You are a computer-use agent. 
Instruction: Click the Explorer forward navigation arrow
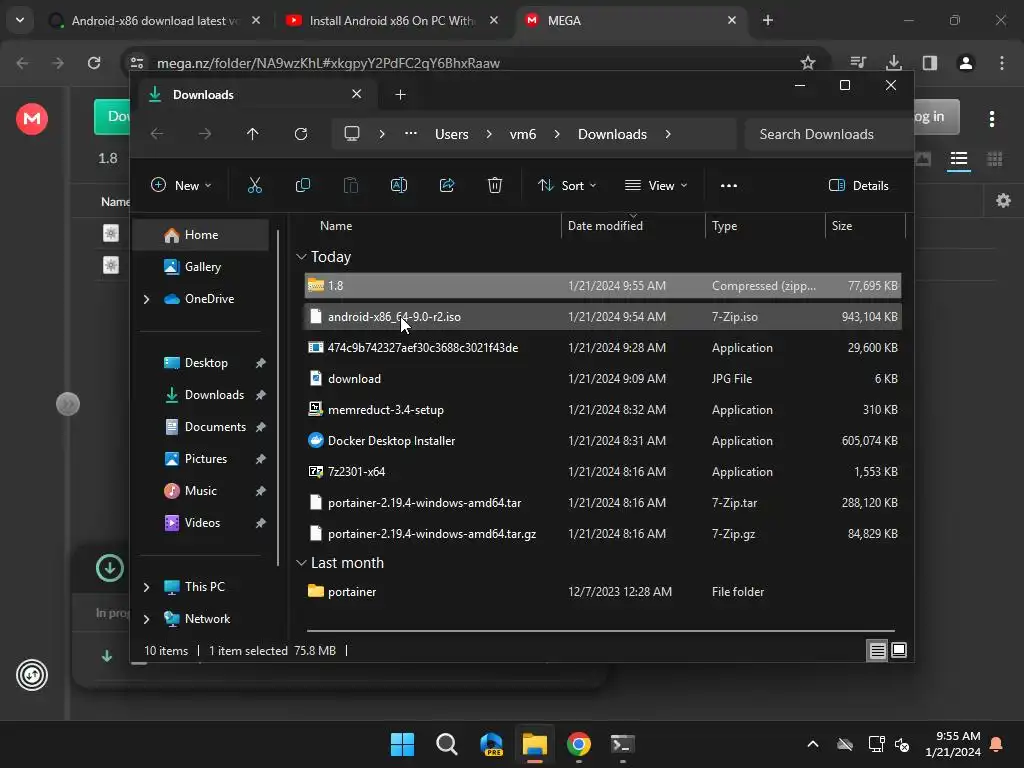coord(205,134)
